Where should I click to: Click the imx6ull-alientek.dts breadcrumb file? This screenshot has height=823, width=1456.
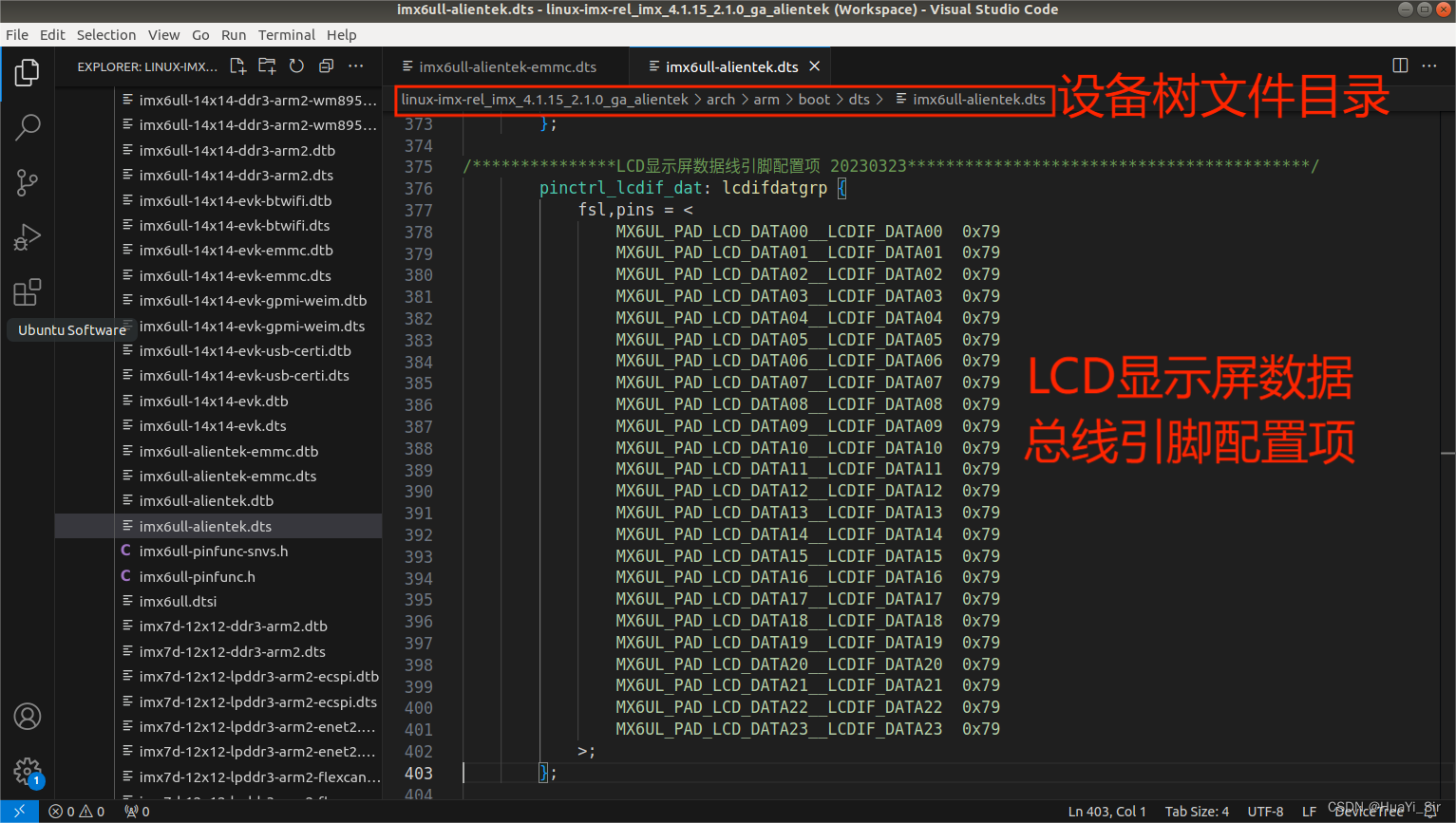pos(971,100)
